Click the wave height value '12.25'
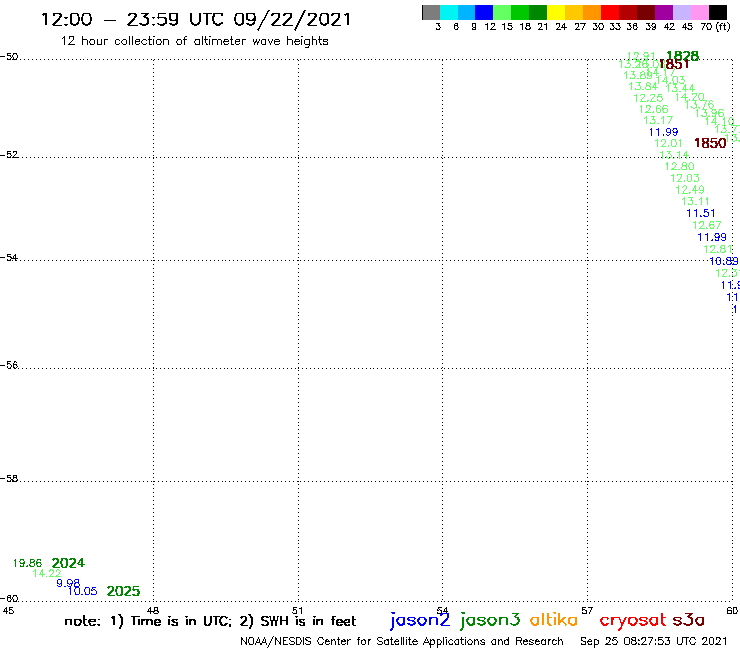The height and width of the screenshot is (650, 740). 648,98
